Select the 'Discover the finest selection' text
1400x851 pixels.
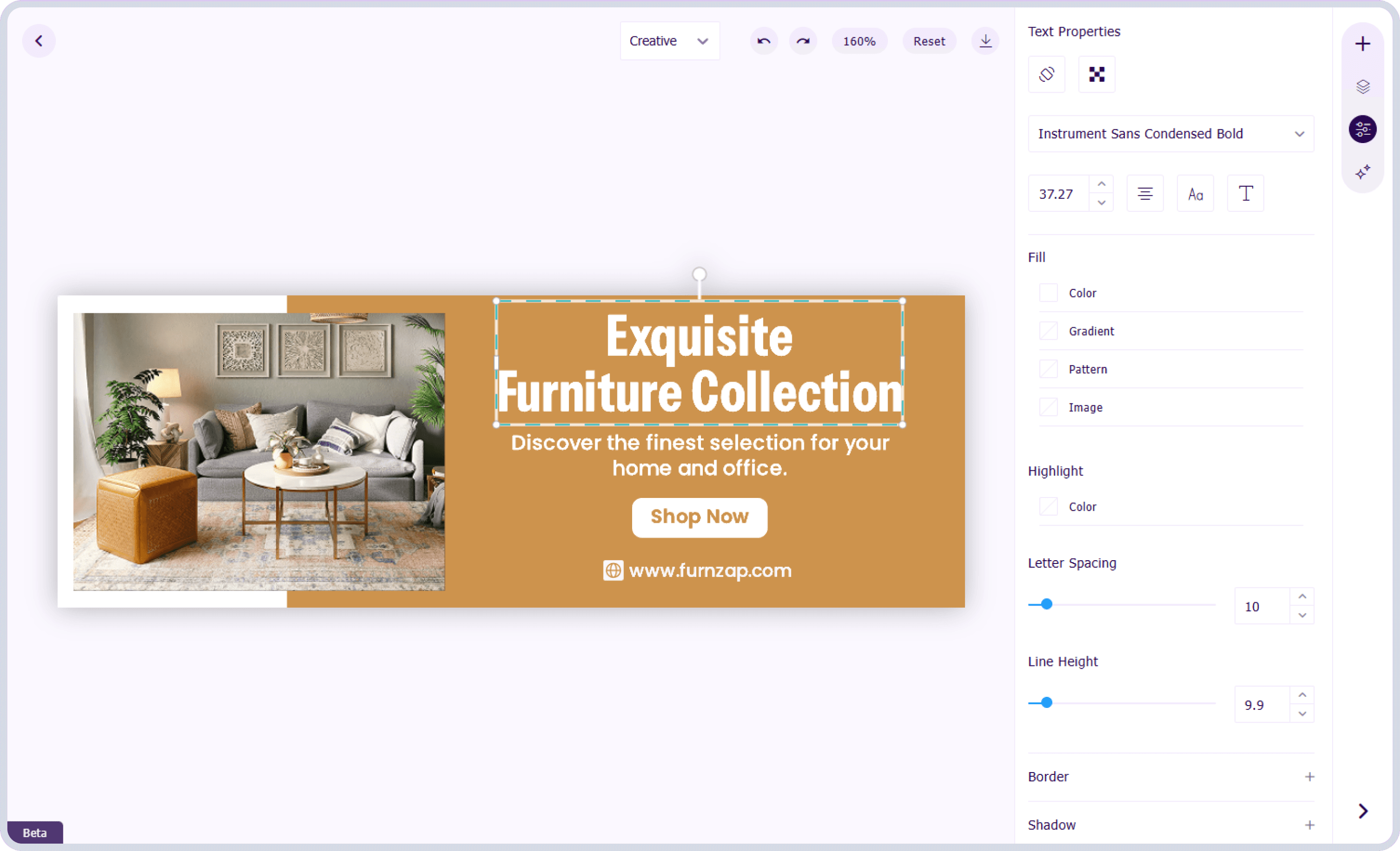click(700, 455)
